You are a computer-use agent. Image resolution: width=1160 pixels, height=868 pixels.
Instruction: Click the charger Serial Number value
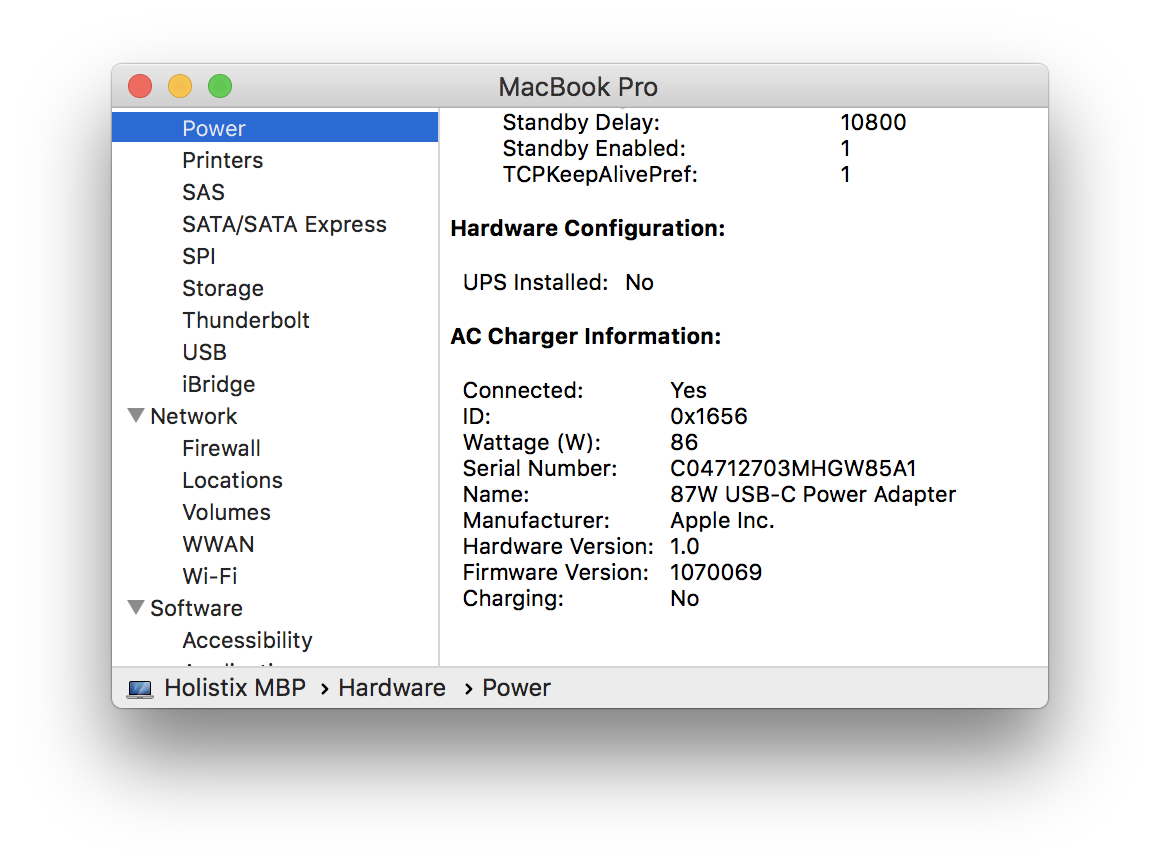pyautogui.click(x=793, y=468)
